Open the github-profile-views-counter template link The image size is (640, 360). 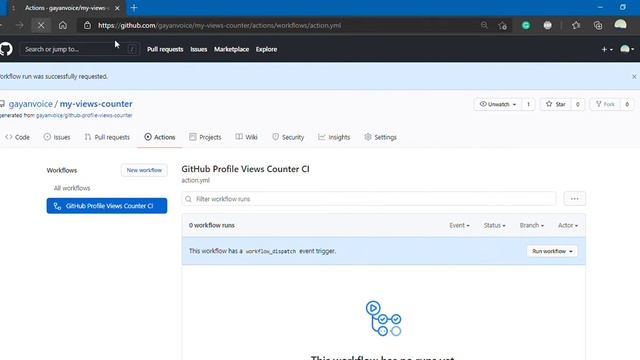pyautogui.click(x=84, y=116)
